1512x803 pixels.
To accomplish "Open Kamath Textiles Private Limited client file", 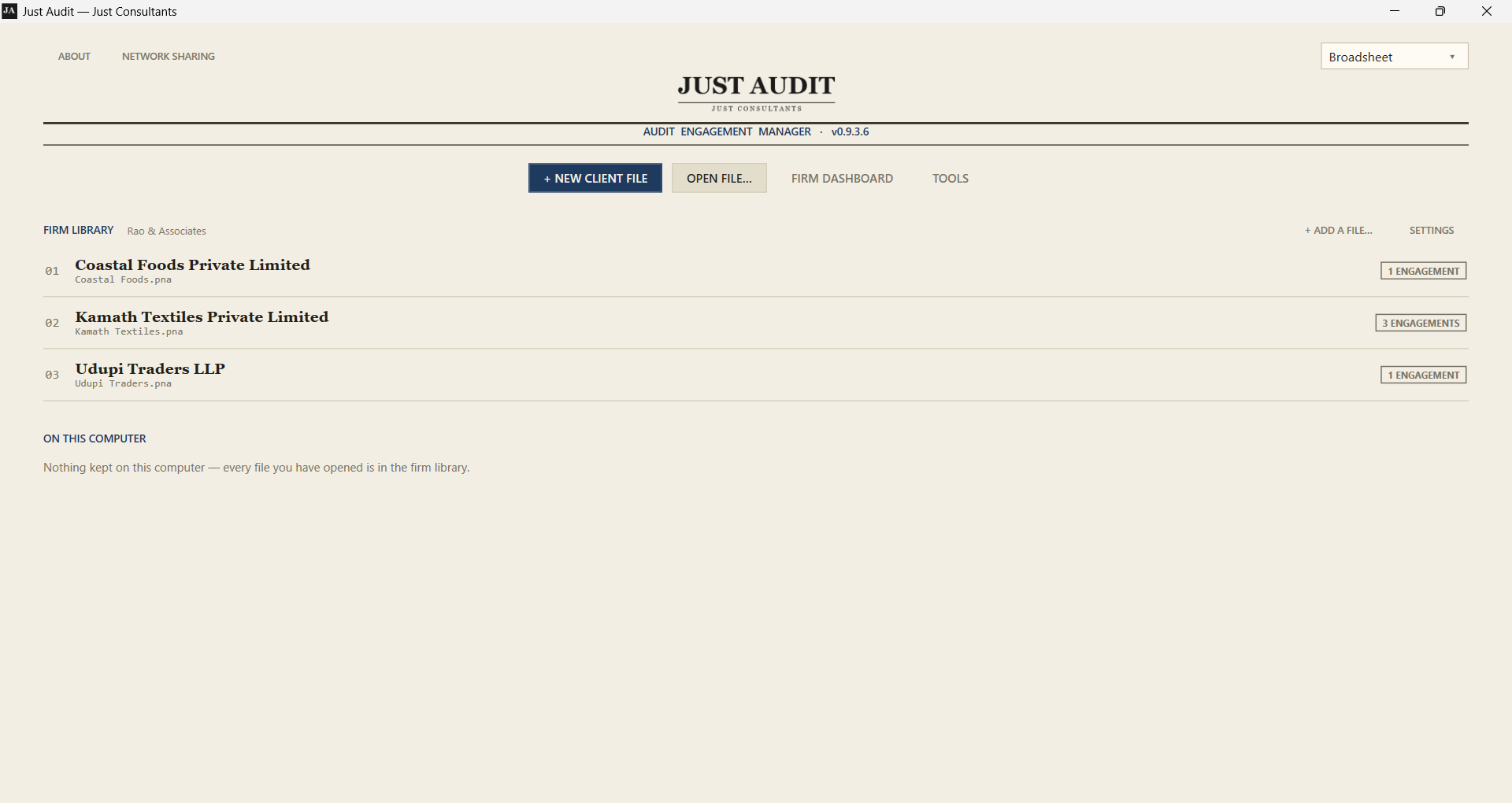I will [755, 323].
